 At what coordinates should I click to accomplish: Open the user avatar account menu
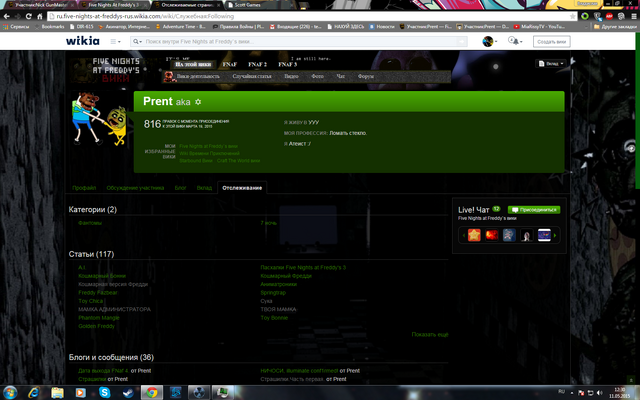(x=489, y=41)
